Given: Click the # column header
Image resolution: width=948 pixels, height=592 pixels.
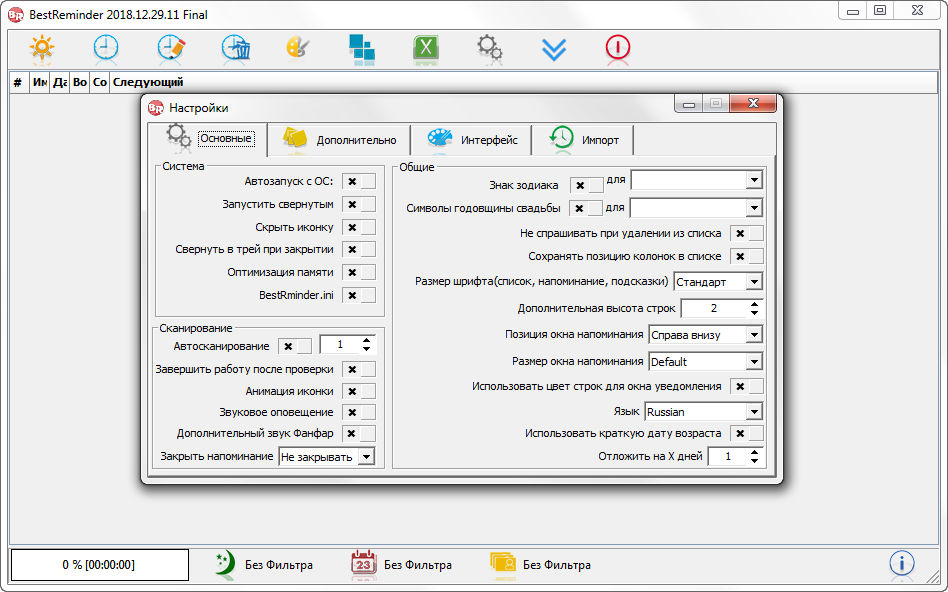Looking at the screenshot, I should (19, 82).
